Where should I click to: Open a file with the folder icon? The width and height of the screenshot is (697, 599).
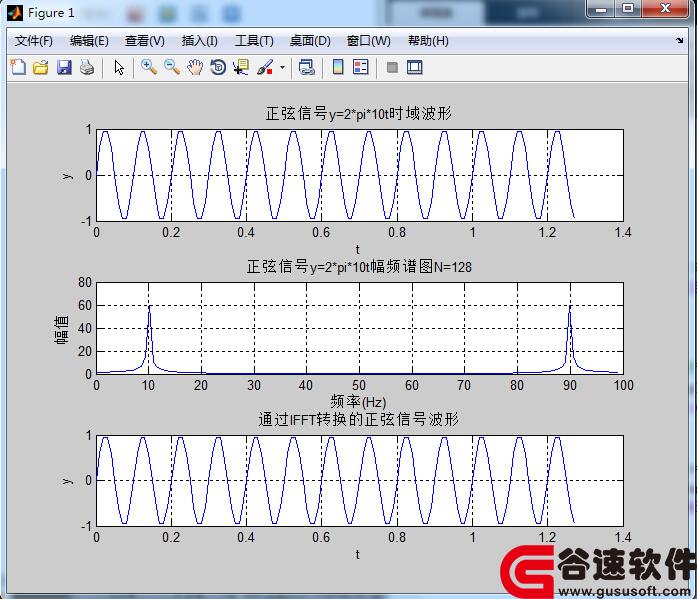[x=41, y=68]
